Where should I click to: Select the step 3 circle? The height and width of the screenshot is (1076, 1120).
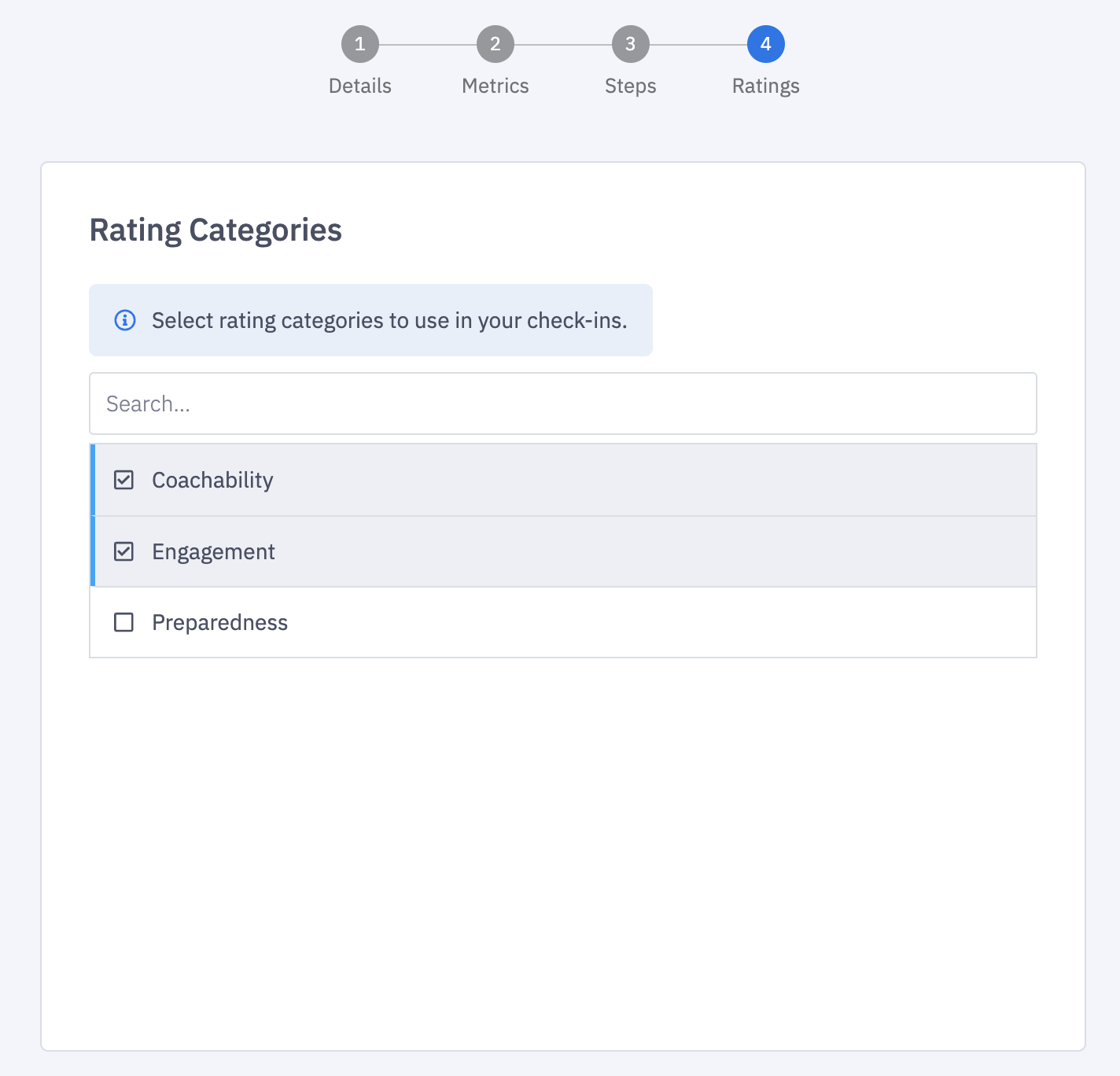[x=631, y=45]
